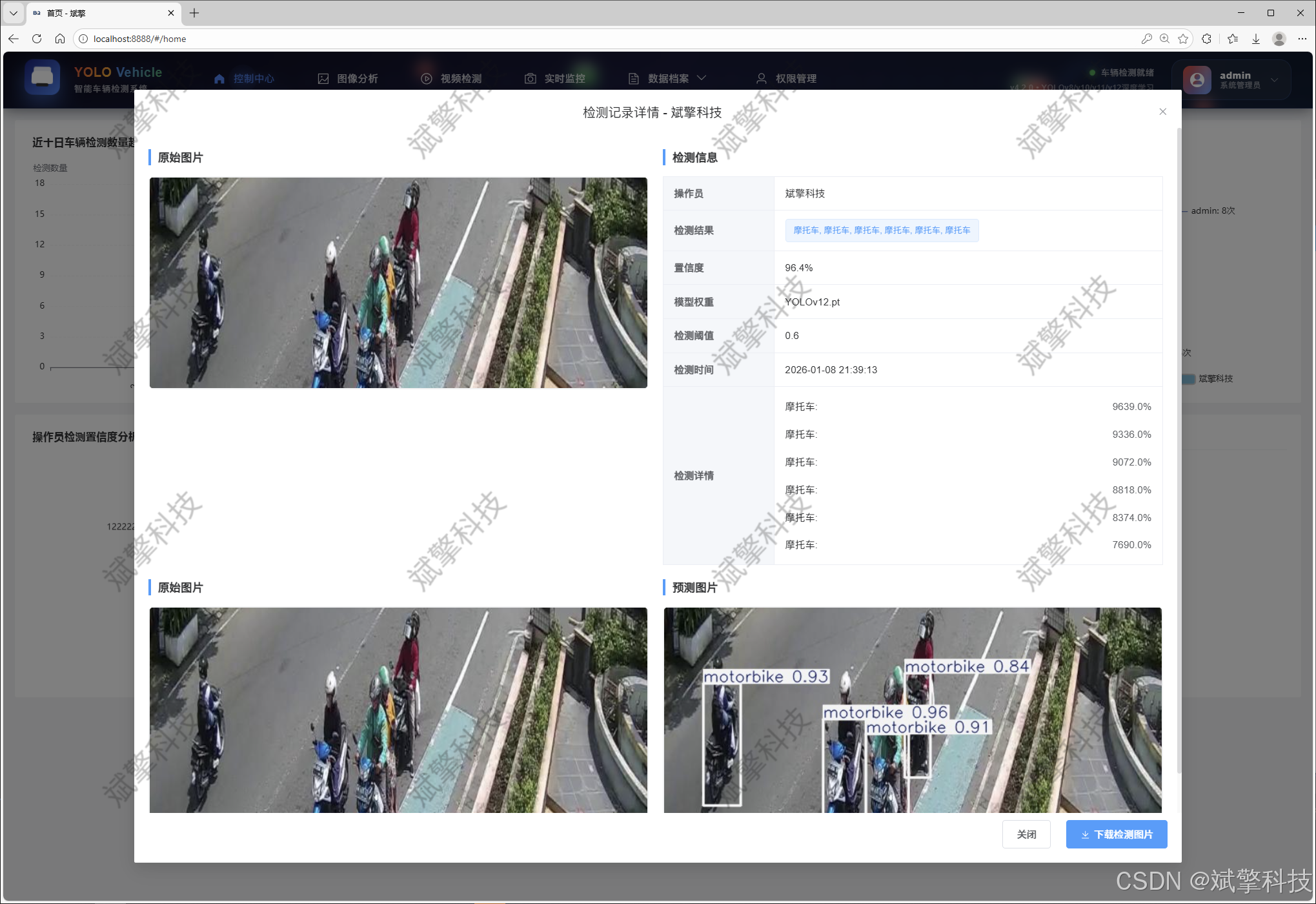Click the 预测图片 motorbike detection image

912,709
